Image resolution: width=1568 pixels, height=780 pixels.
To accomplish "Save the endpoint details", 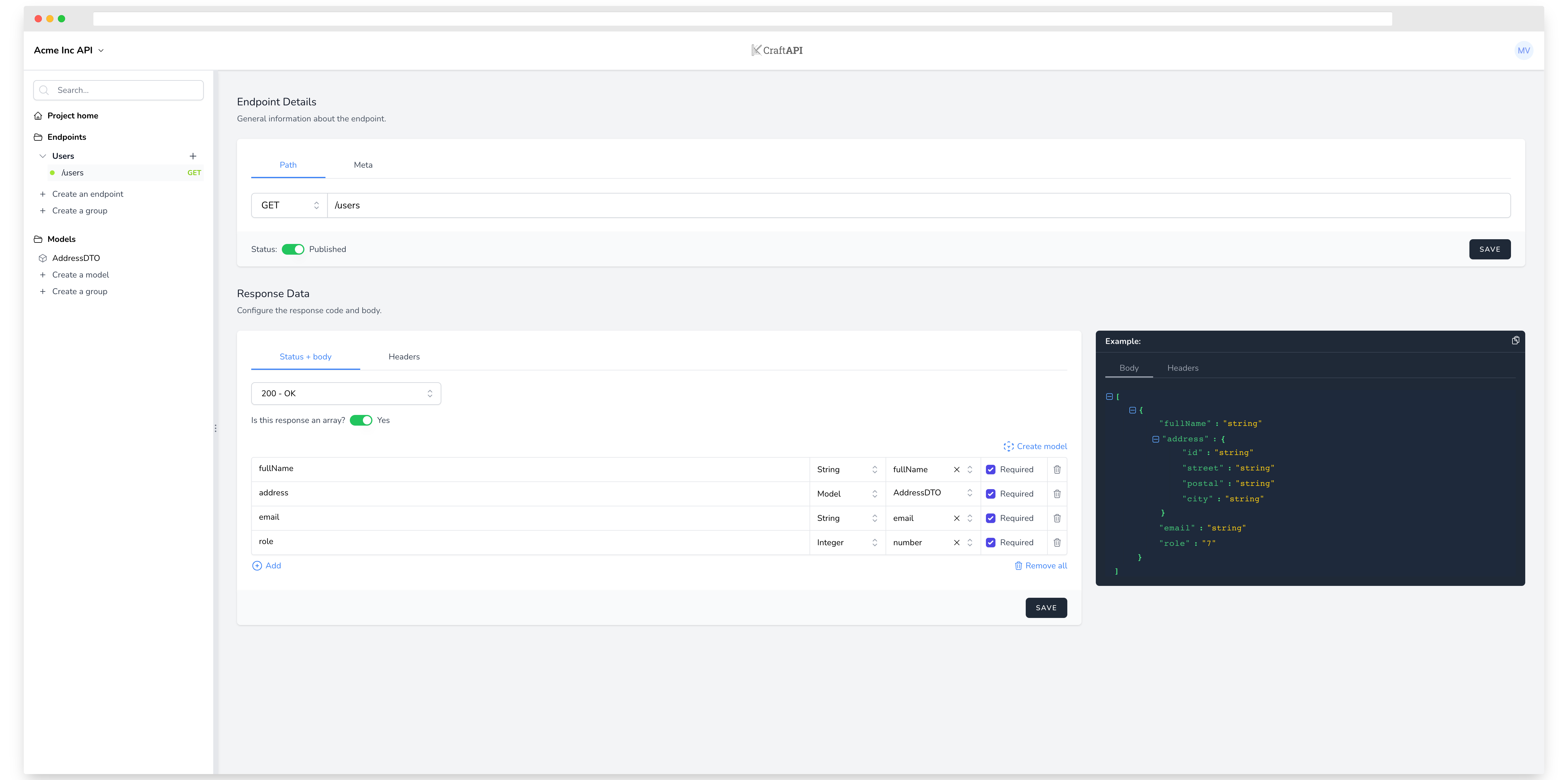I will (1490, 249).
